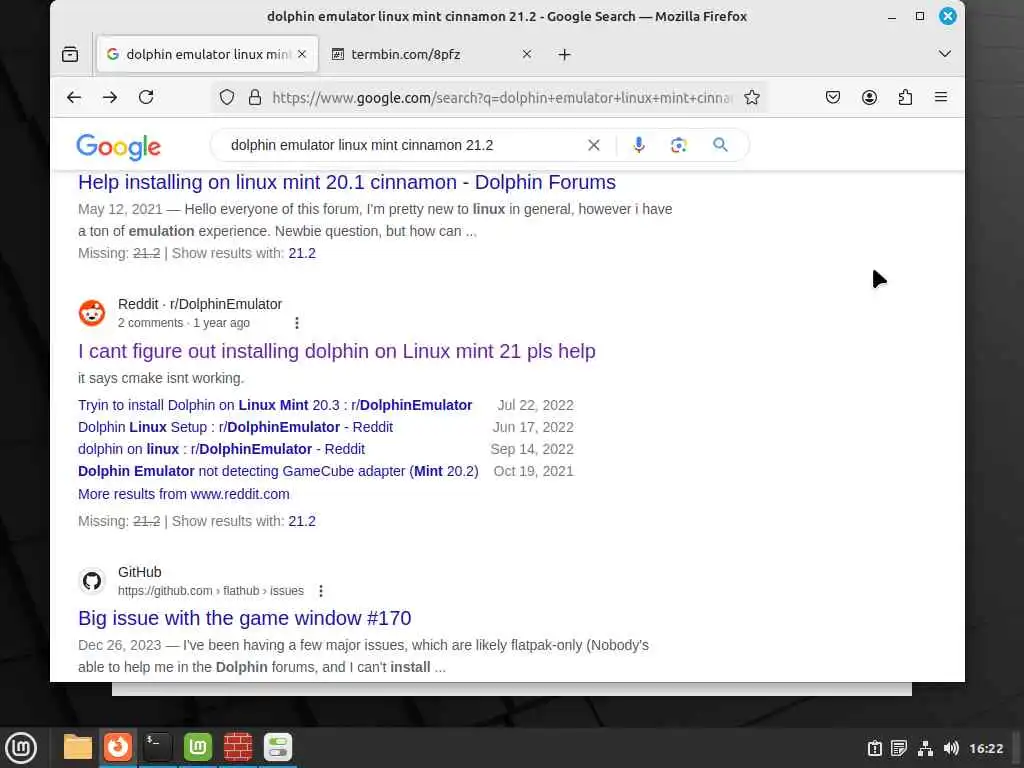Open a new tab

pyautogui.click(x=565, y=54)
